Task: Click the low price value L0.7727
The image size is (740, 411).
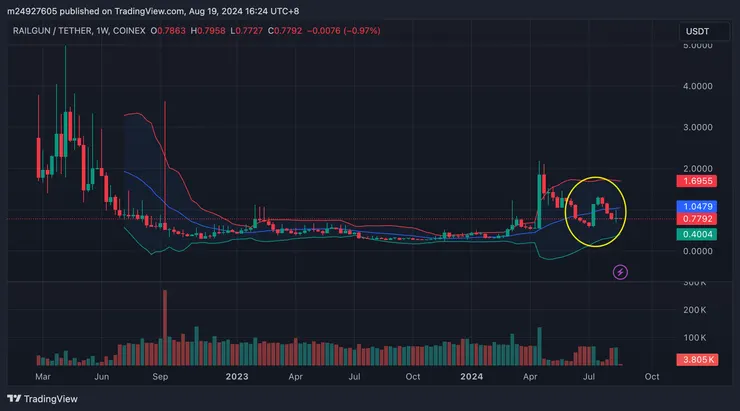Action: [247, 31]
